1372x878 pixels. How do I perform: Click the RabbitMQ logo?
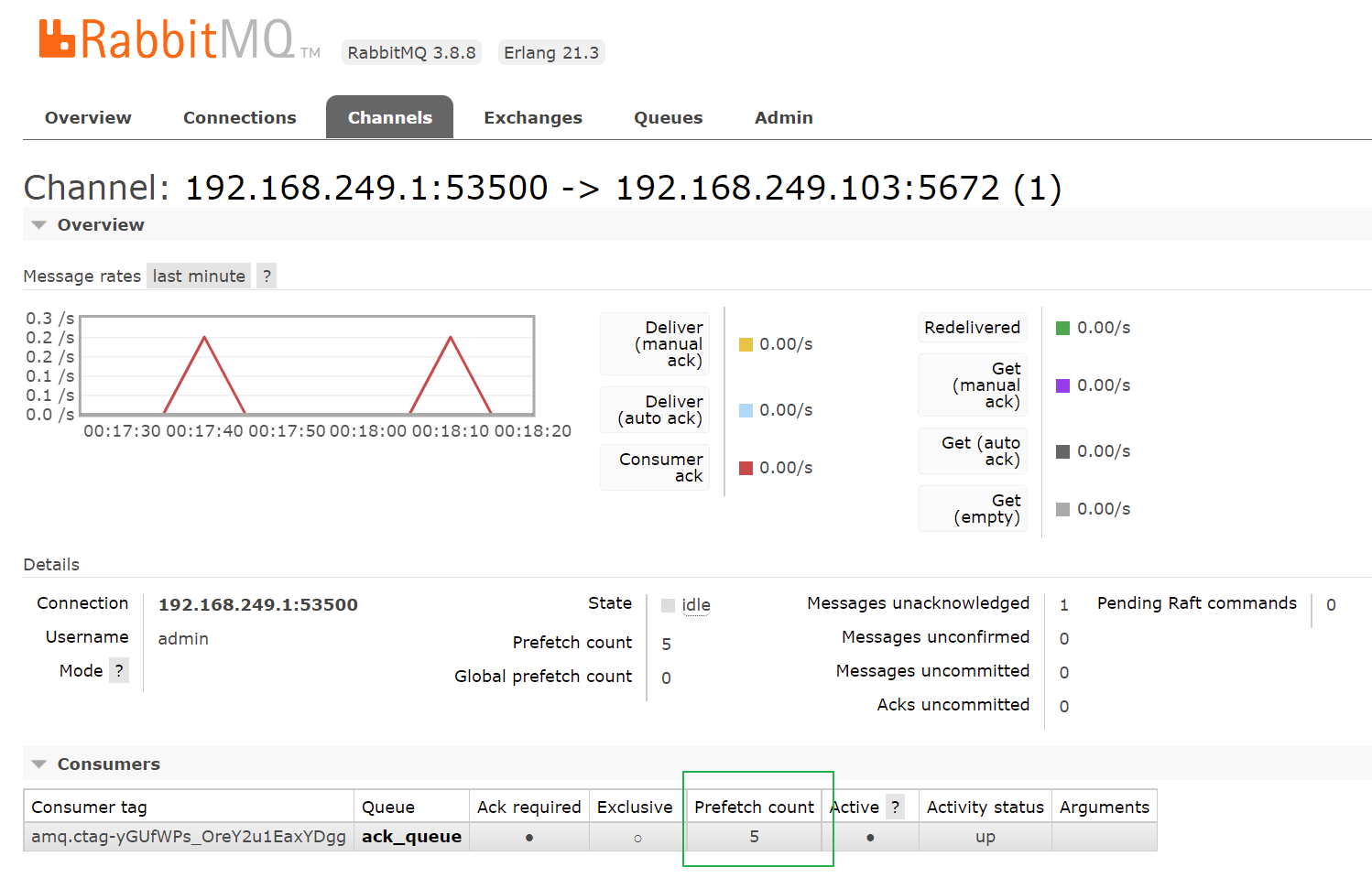[x=180, y=40]
